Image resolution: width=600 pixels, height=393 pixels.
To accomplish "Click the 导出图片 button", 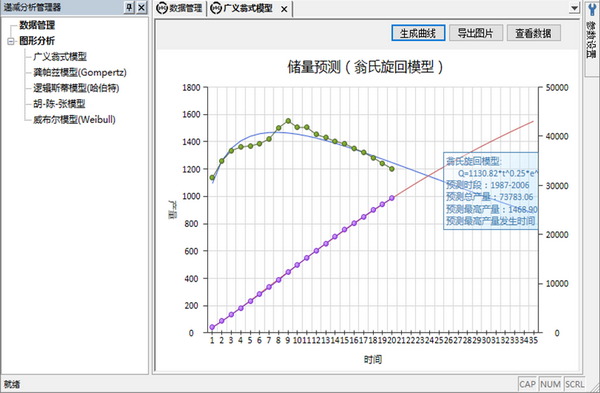I will [x=476, y=33].
